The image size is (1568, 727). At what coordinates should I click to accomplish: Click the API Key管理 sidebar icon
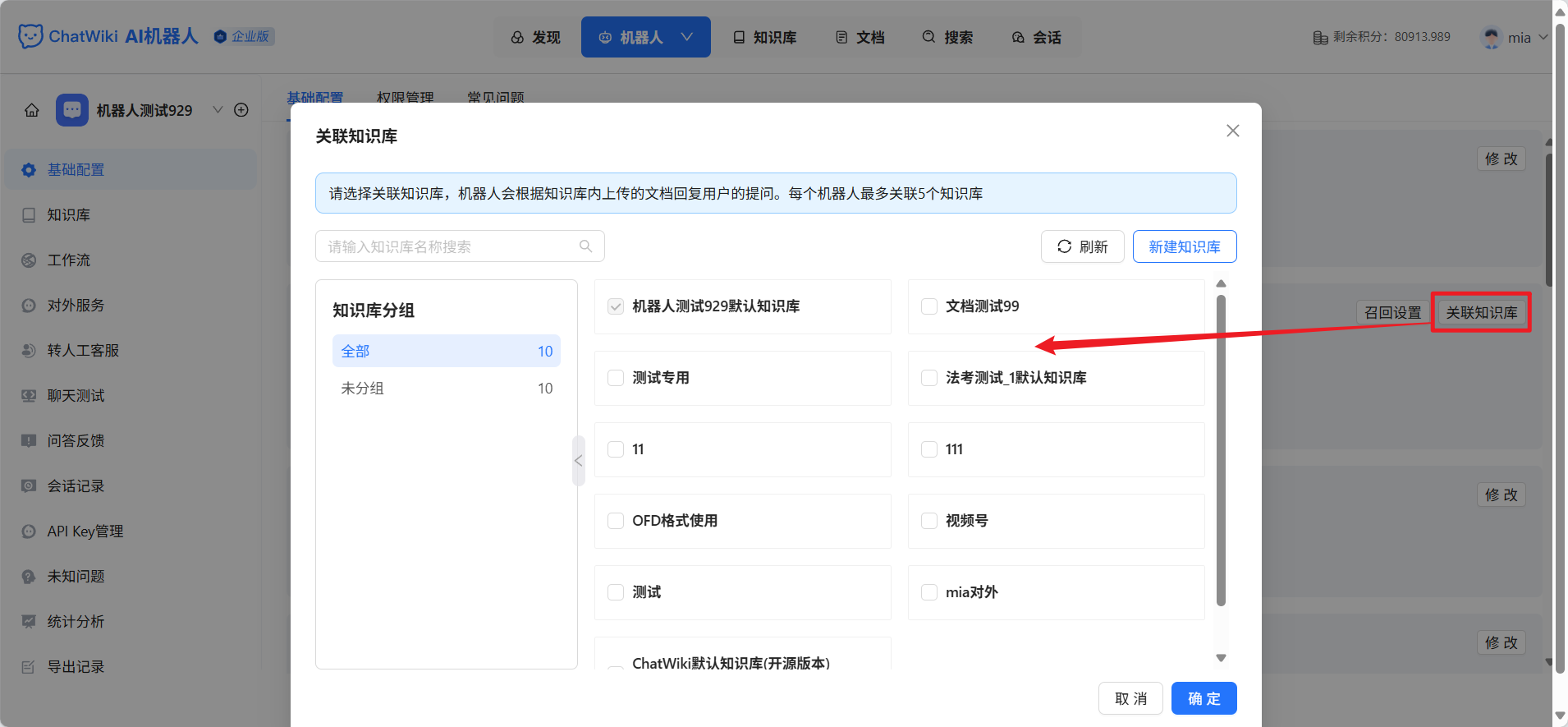[29, 531]
